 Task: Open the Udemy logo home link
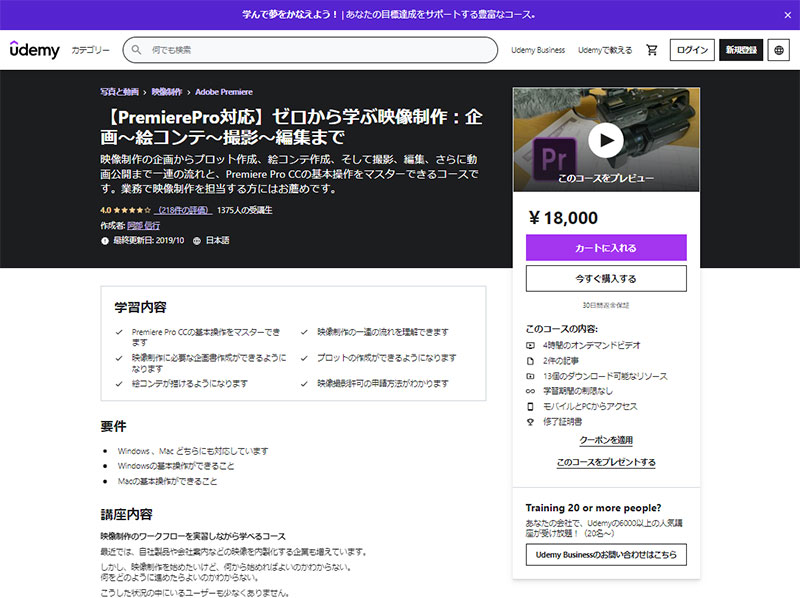pyautogui.click(x=35, y=49)
